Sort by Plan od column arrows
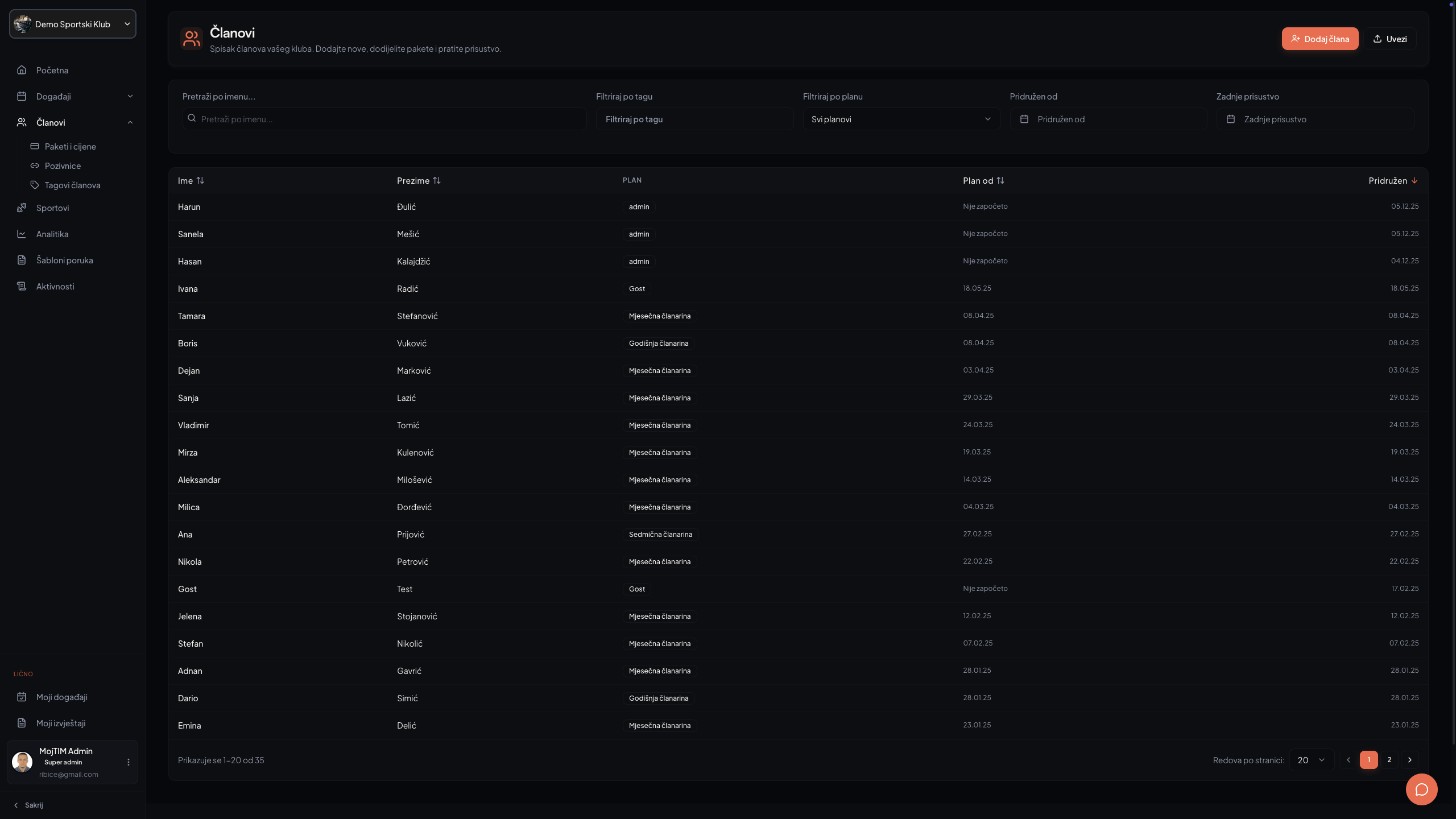Screen dimensions: 1456x819 1000,180
